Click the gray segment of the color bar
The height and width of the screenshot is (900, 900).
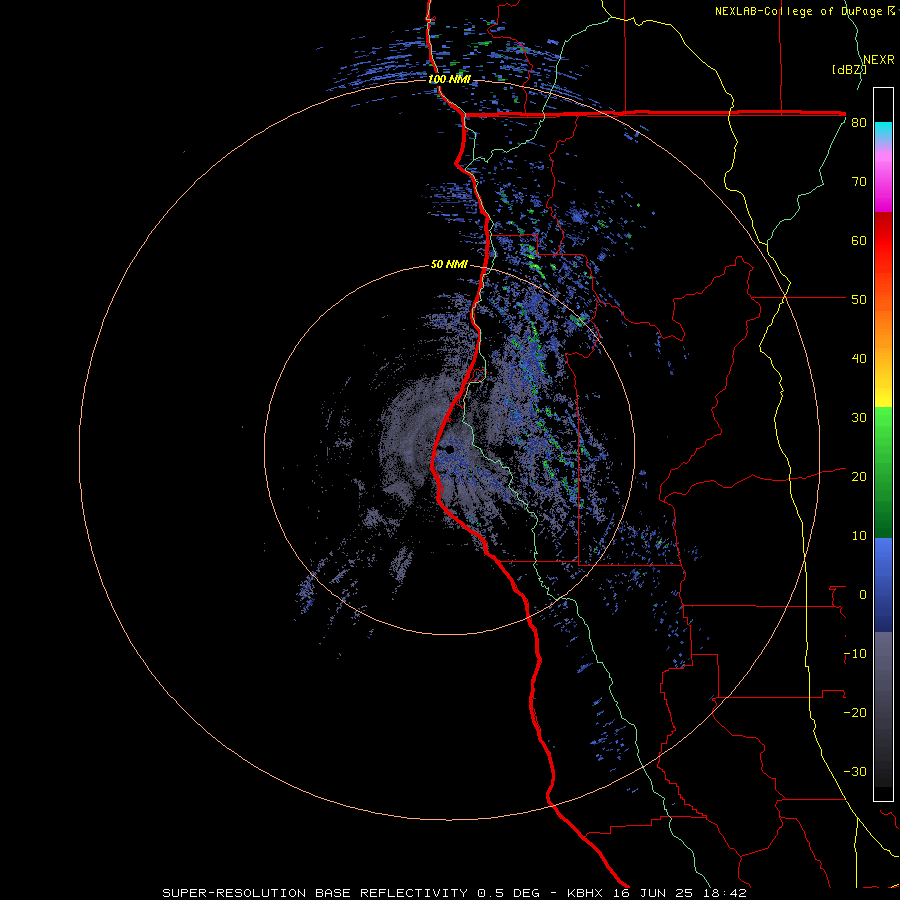pos(883,709)
